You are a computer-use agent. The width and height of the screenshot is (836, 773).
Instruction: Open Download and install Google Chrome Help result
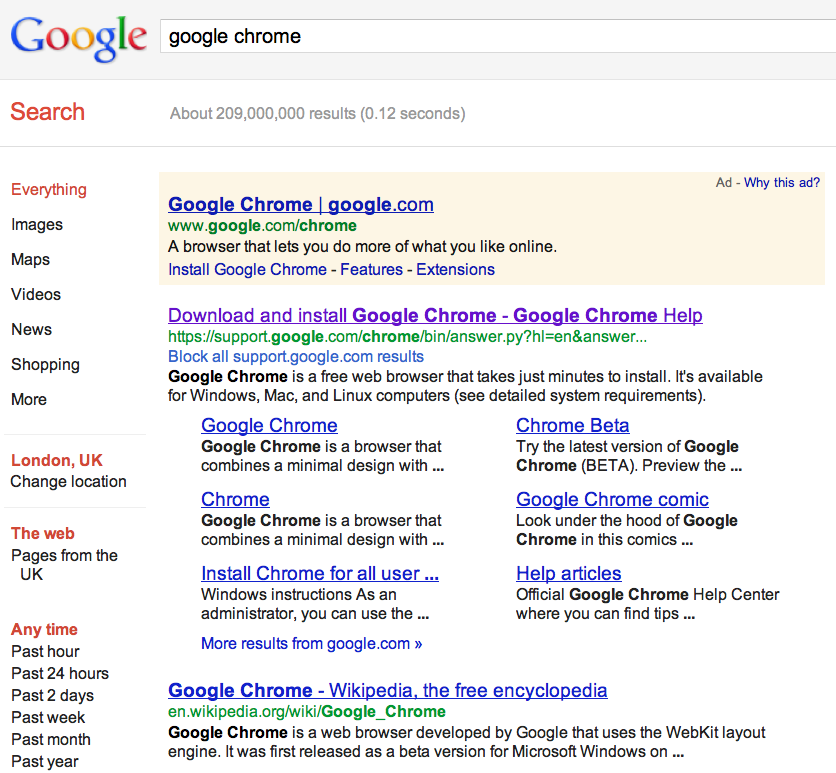(435, 316)
